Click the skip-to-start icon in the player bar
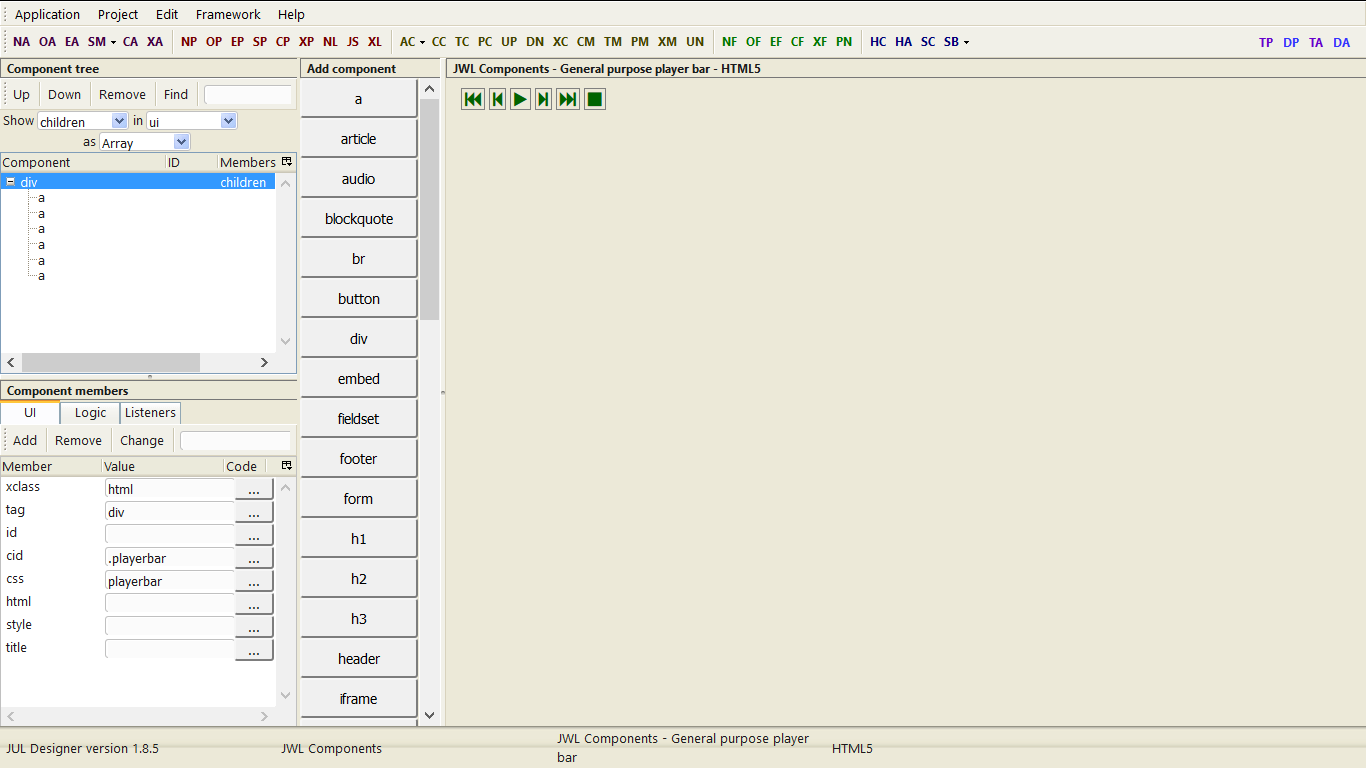This screenshot has height=768, width=1366. [472, 99]
